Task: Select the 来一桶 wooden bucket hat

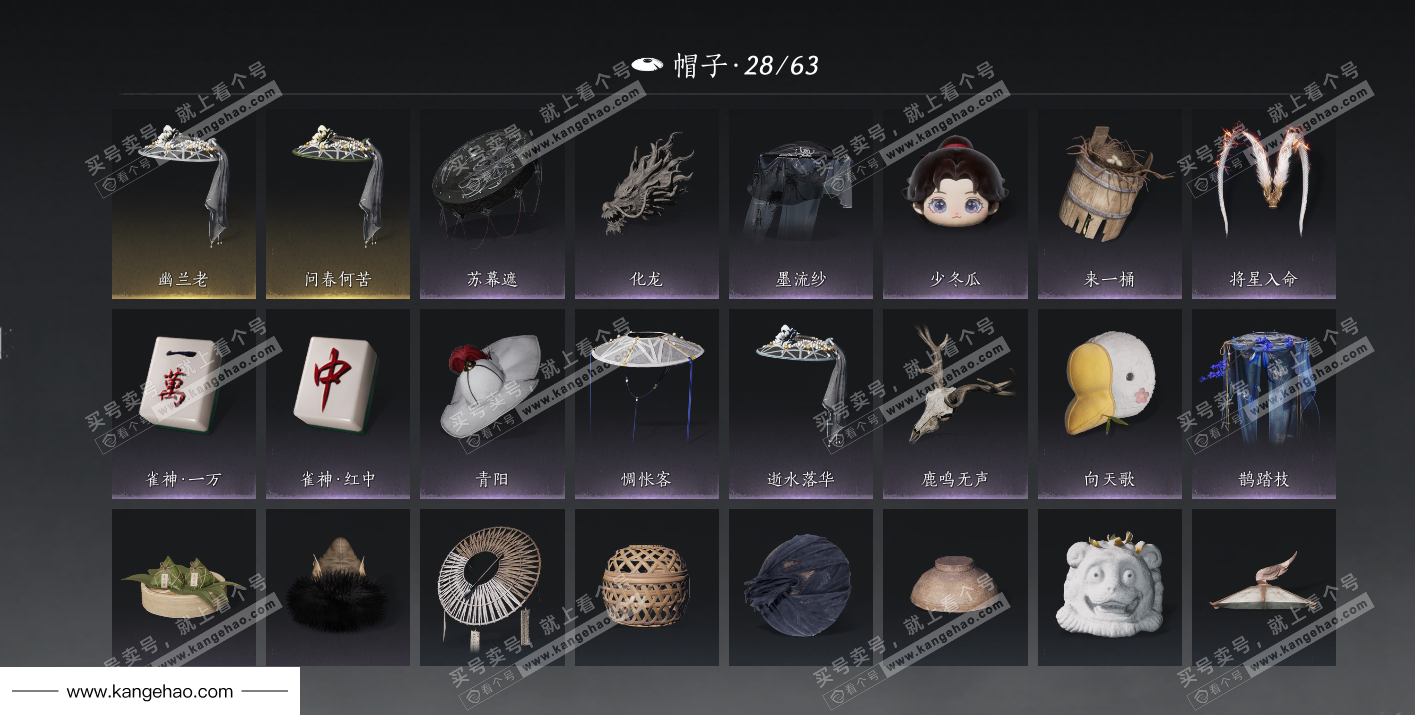Action: point(1110,204)
